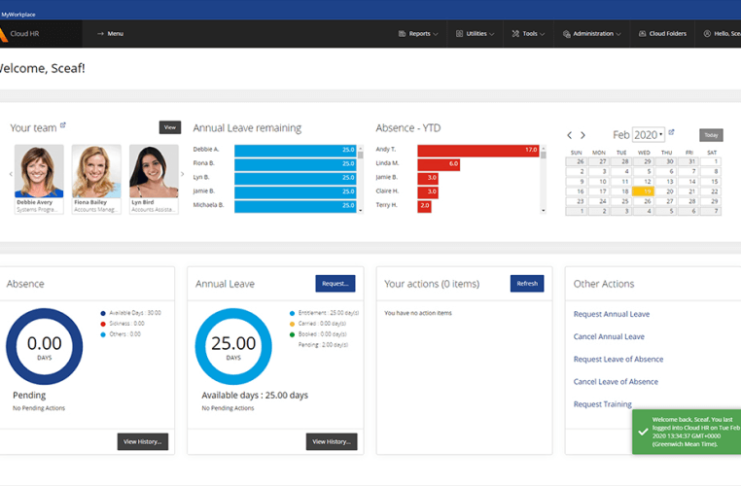Click the Annual Leave 25.00 days donut chart
Image resolution: width=741 pixels, height=486 pixels.
pos(233,346)
